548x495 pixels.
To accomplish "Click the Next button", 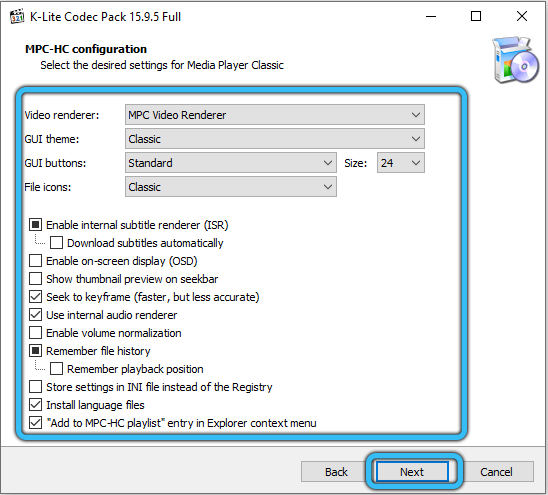I will (x=412, y=472).
